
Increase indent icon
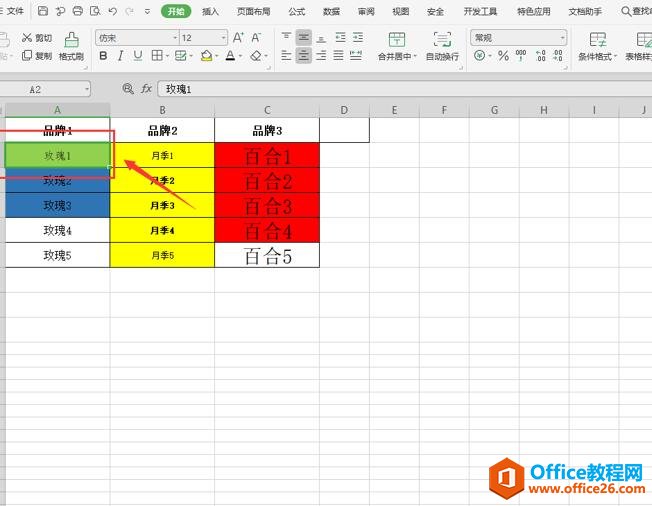point(358,38)
